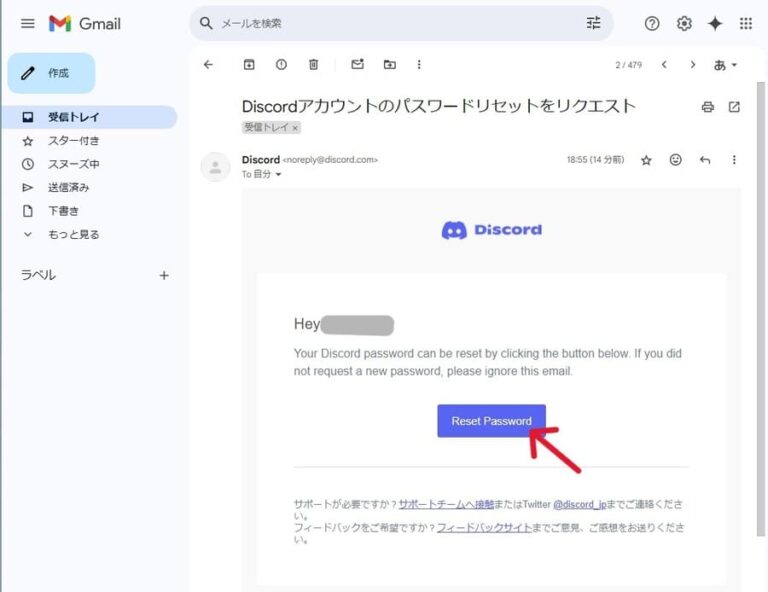The width and height of the screenshot is (768, 592).
Task: Click the 18:55 (14 分前) timestamp
Action: 595,160
